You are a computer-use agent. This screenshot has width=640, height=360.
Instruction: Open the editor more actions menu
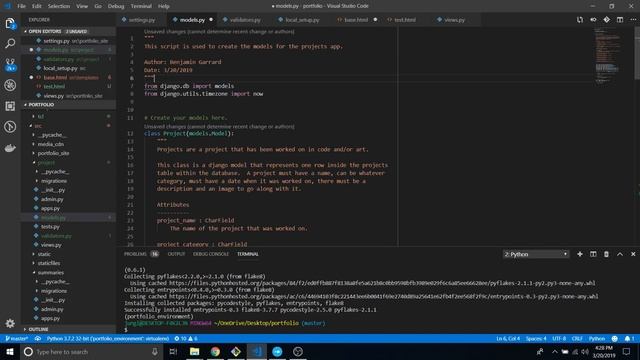tap(633, 20)
